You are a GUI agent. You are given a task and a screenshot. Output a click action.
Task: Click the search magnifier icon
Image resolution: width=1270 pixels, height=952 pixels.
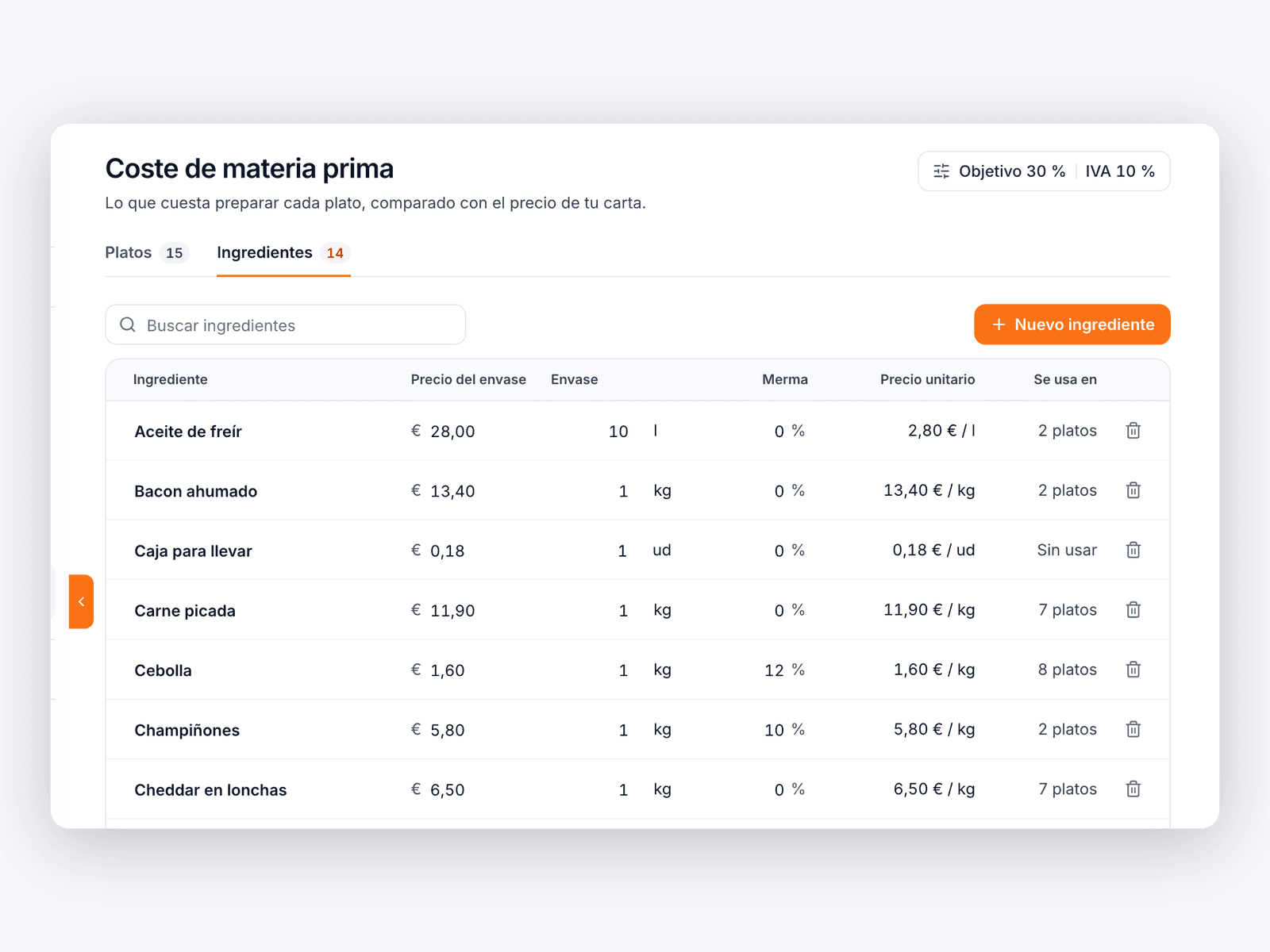tap(128, 324)
